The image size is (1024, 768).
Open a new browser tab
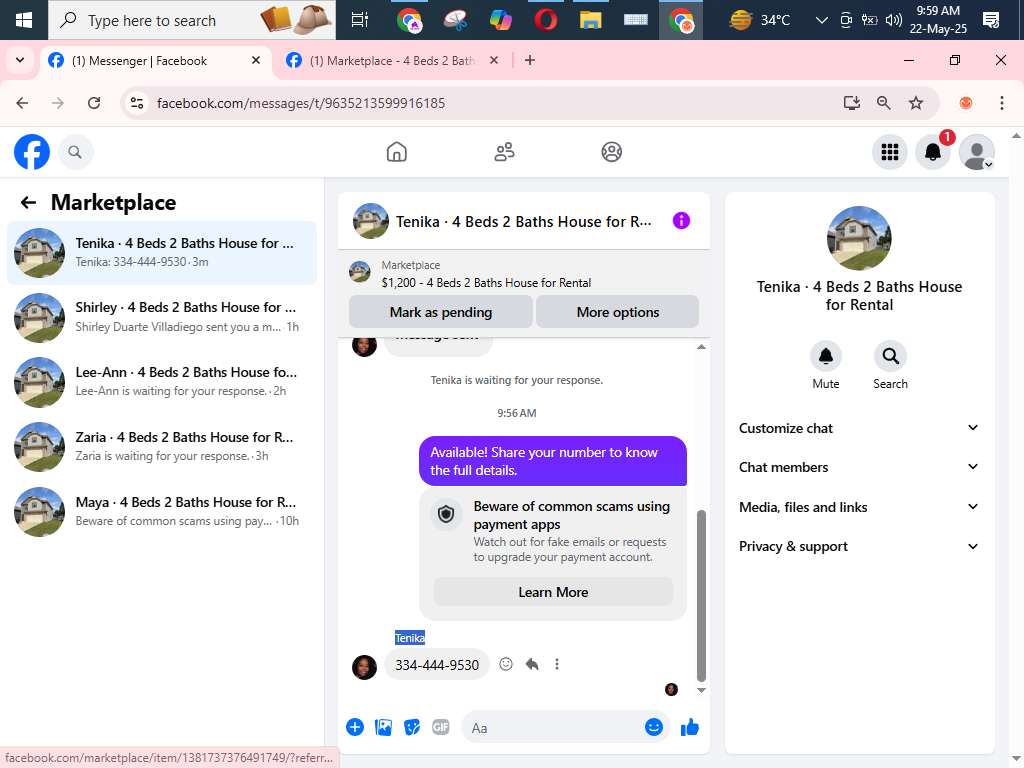530,61
